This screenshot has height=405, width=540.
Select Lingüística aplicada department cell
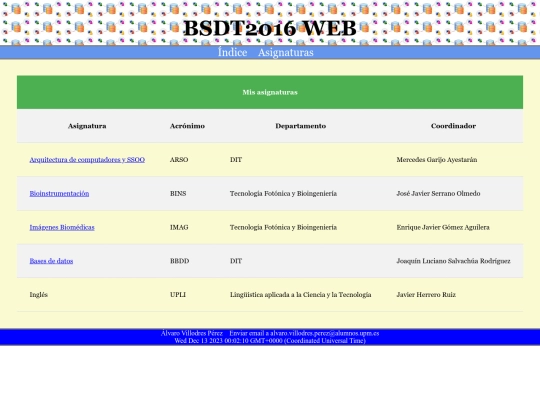[x=301, y=295]
